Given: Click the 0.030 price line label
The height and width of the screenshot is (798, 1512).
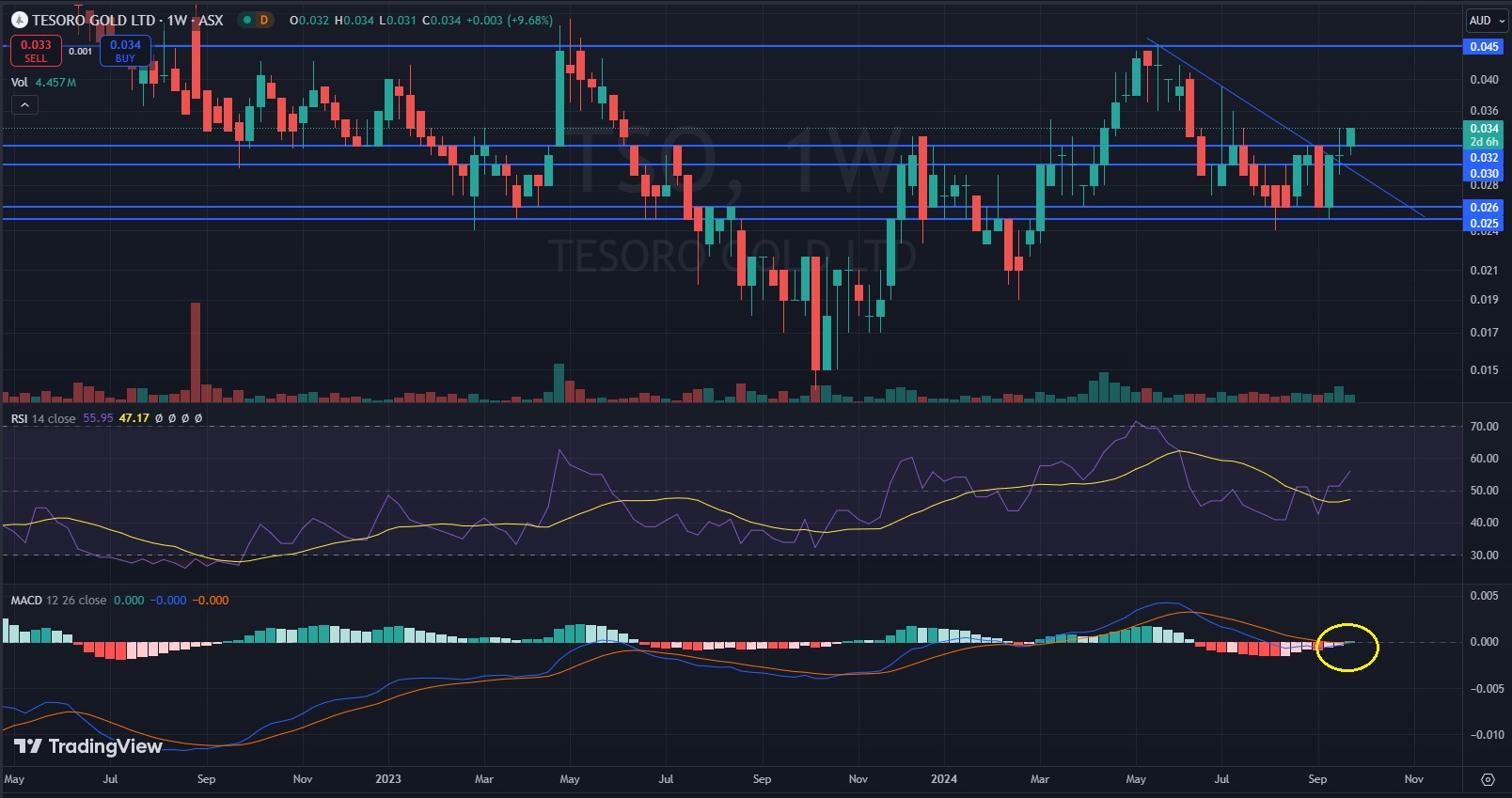Looking at the screenshot, I should (1484, 173).
